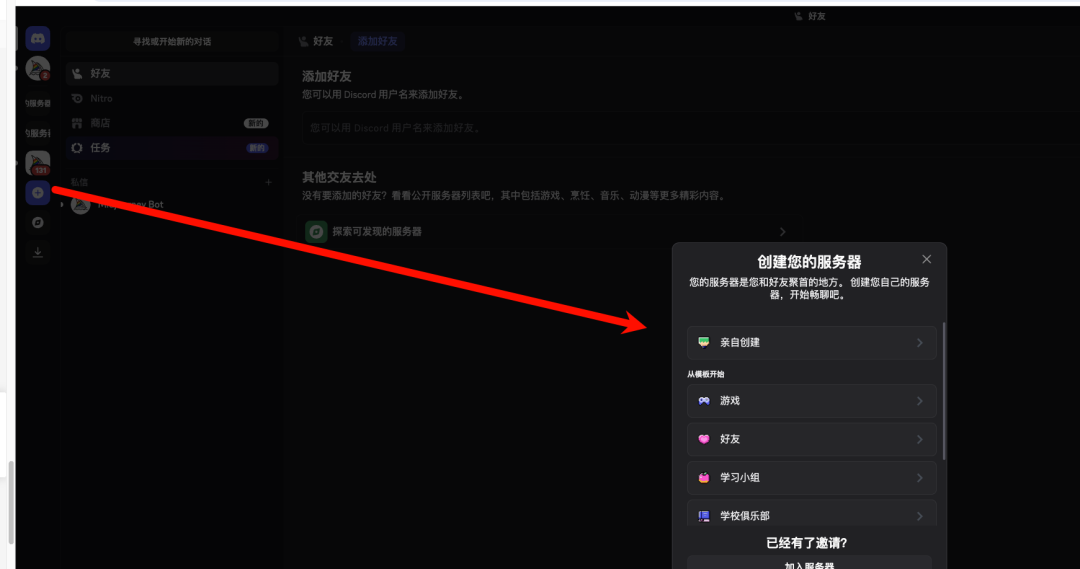The image size is (1080, 569).
Task: Open server icon with 131 badge
Action: 38,163
